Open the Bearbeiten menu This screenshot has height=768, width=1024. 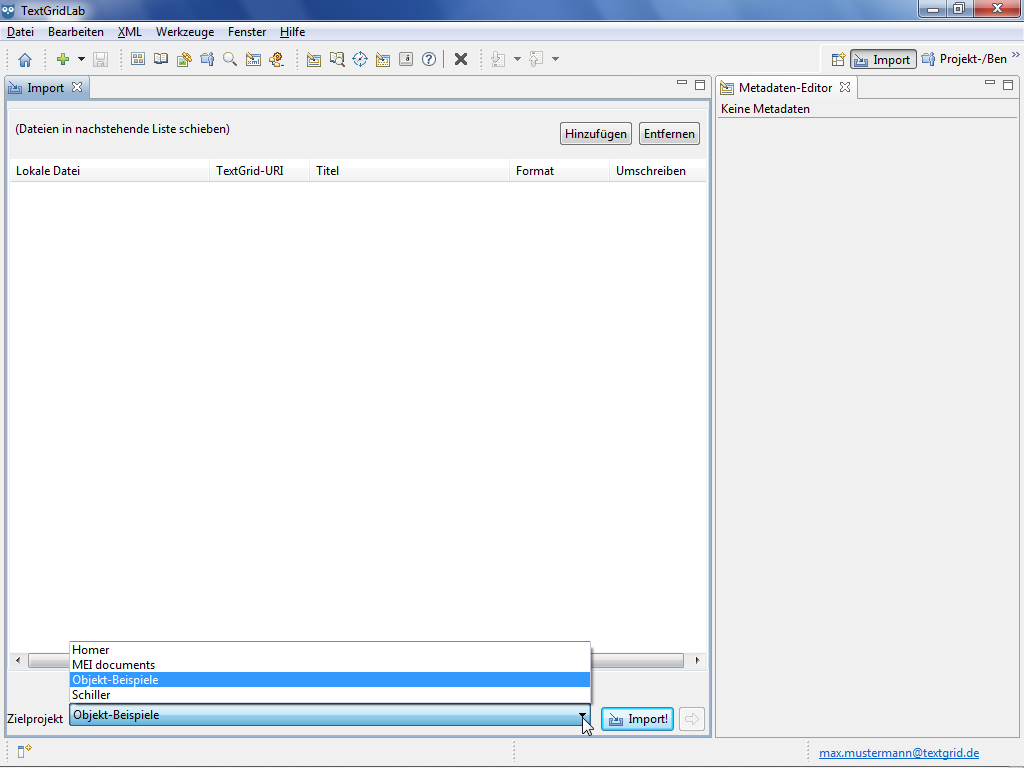pyautogui.click(x=76, y=32)
